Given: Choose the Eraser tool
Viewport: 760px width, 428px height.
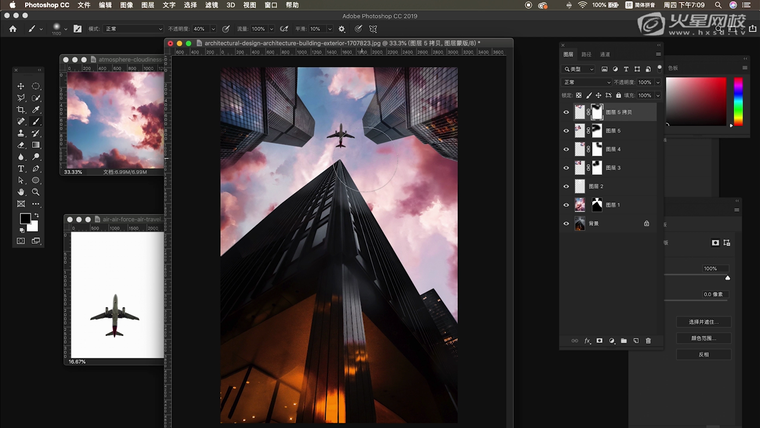Looking at the screenshot, I should 21,144.
